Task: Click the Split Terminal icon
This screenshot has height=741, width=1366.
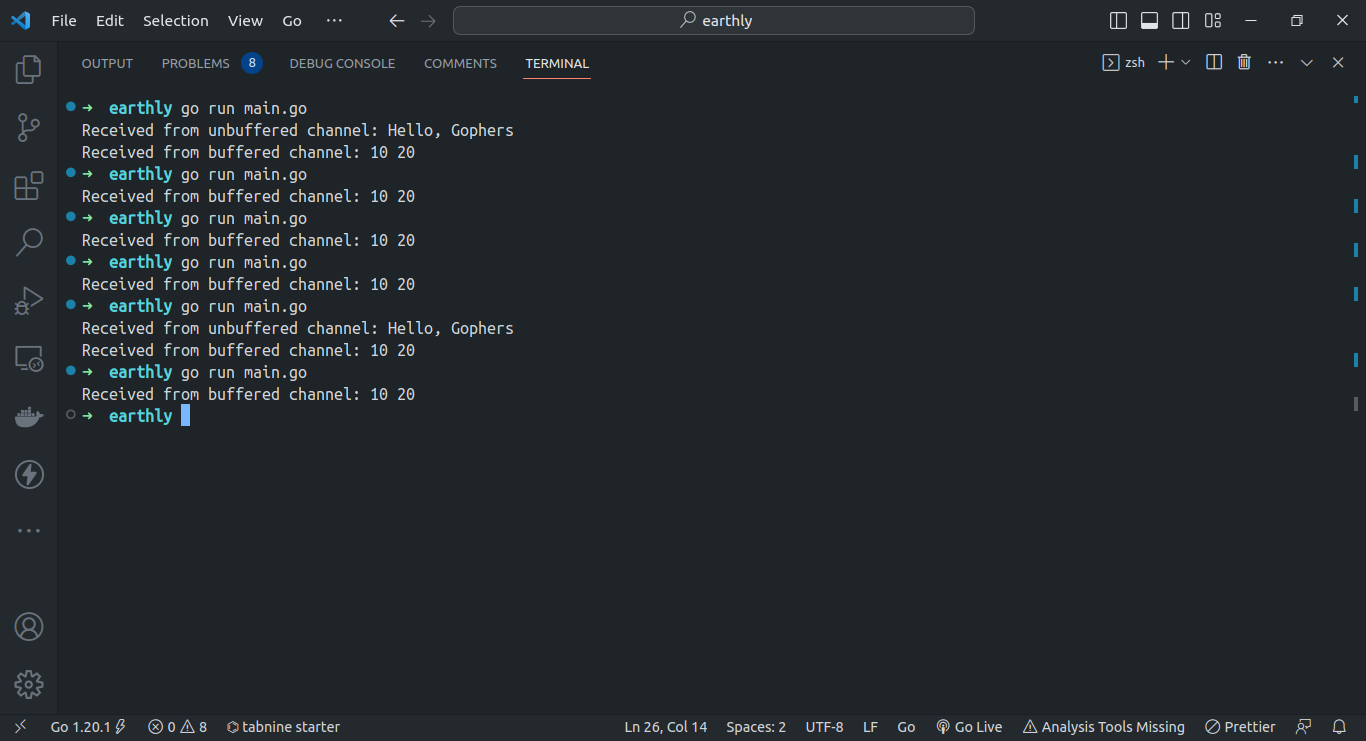Action: [1214, 62]
